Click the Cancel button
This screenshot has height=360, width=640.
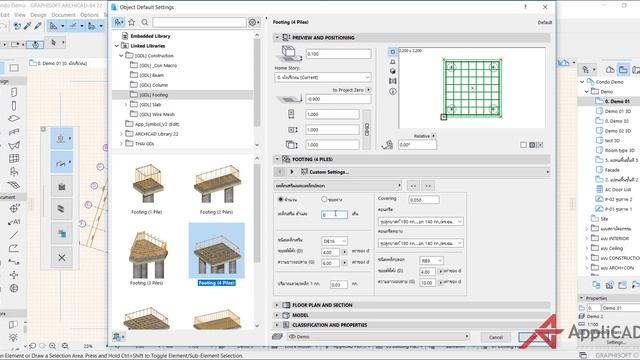(x=496, y=337)
